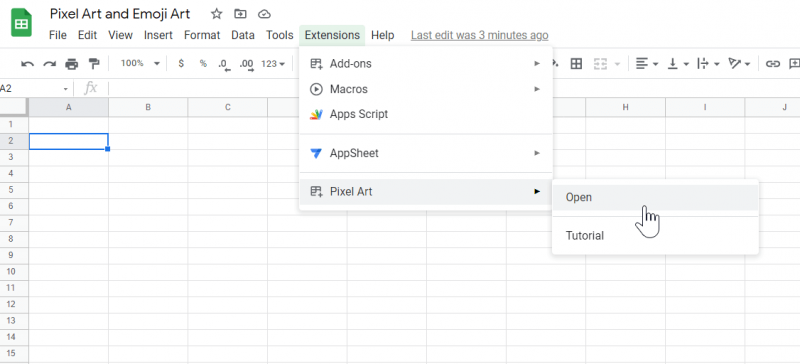800x364 pixels.
Task: Select column A header
Action: pos(68,107)
